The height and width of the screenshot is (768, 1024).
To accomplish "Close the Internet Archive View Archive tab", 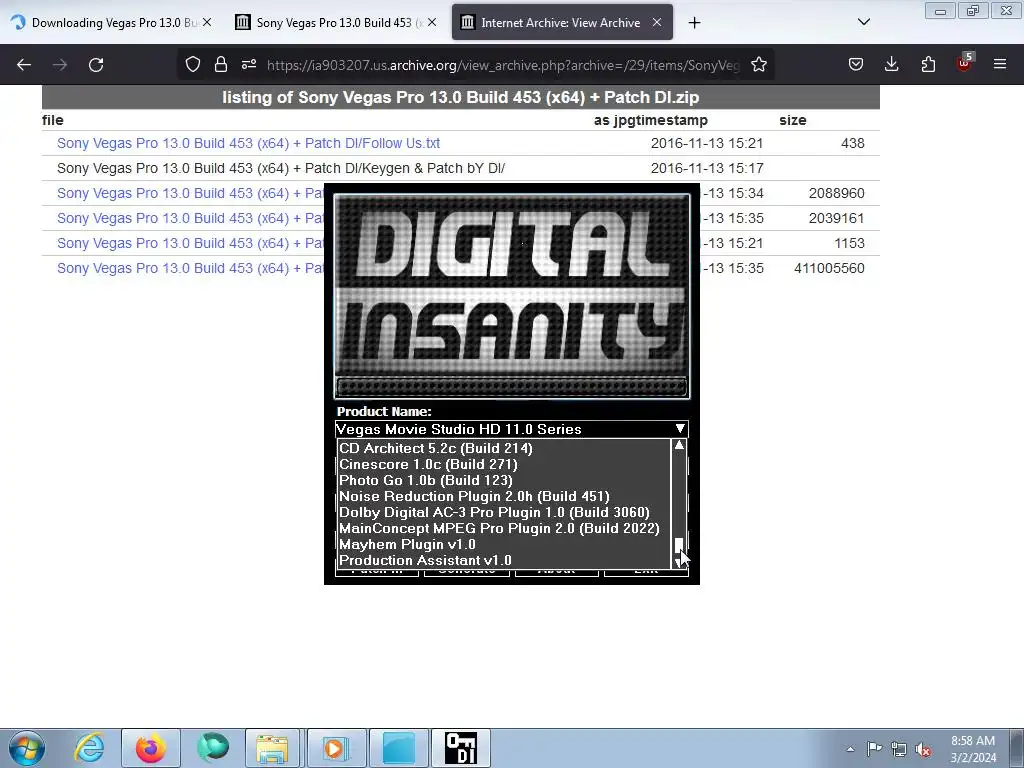I will pos(657,22).
